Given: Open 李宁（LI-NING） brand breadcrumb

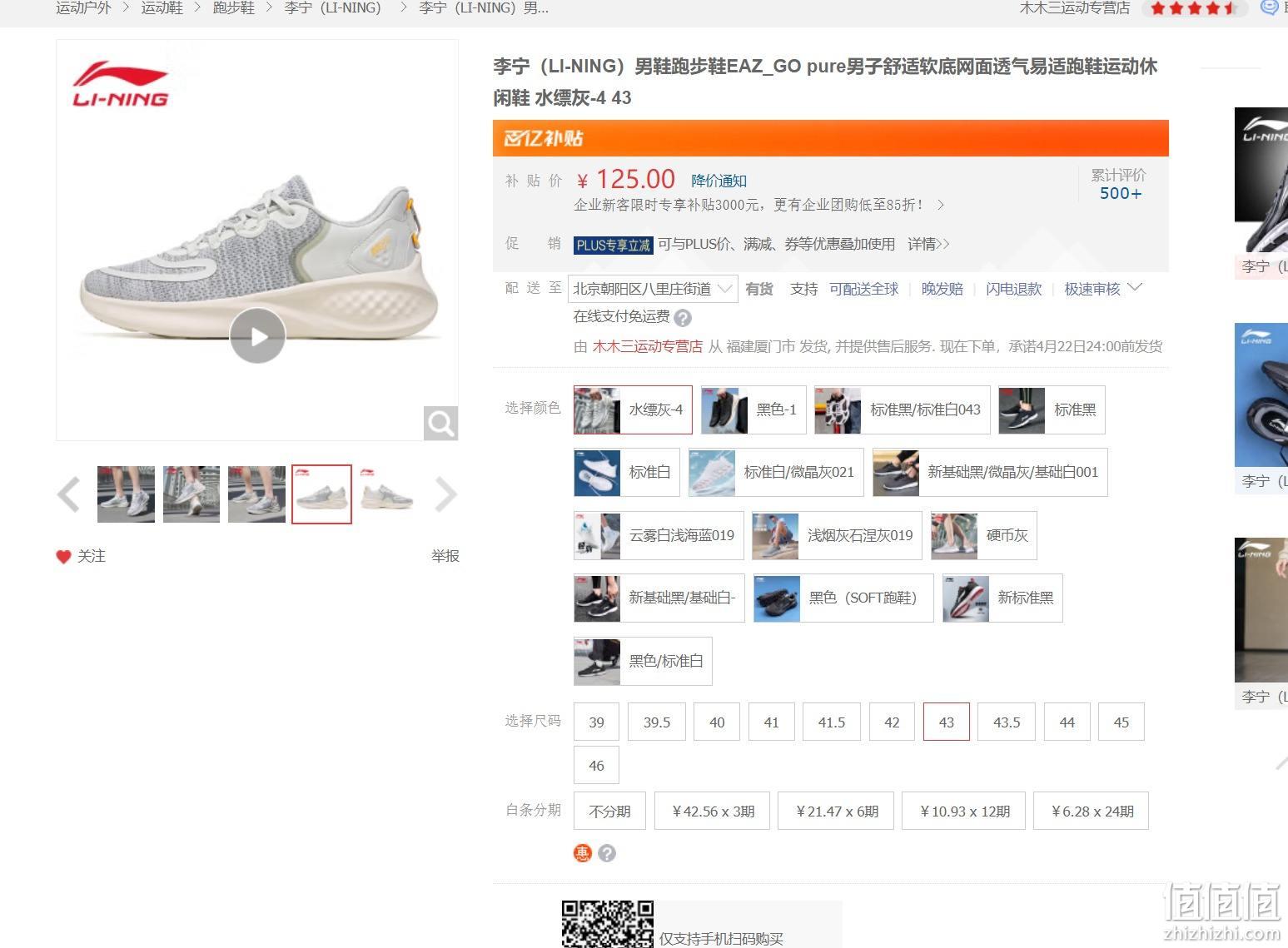Looking at the screenshot, I should [x=333, y=8].
